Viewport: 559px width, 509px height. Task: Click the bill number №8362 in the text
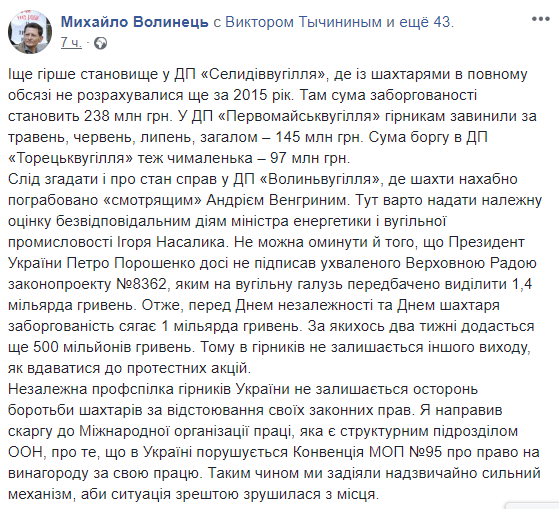(x=142, y=284)
